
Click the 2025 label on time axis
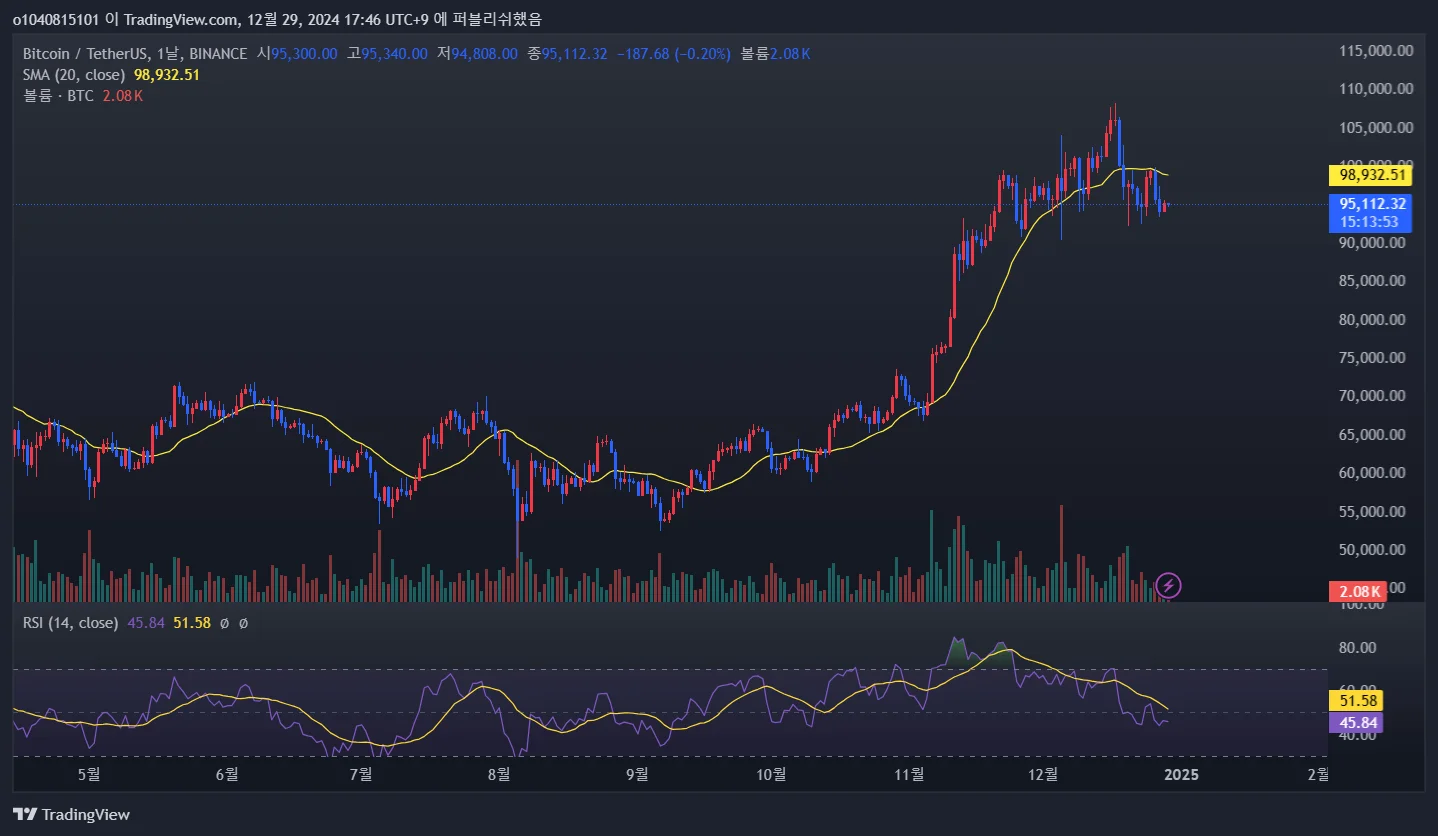coord(1181,774)
